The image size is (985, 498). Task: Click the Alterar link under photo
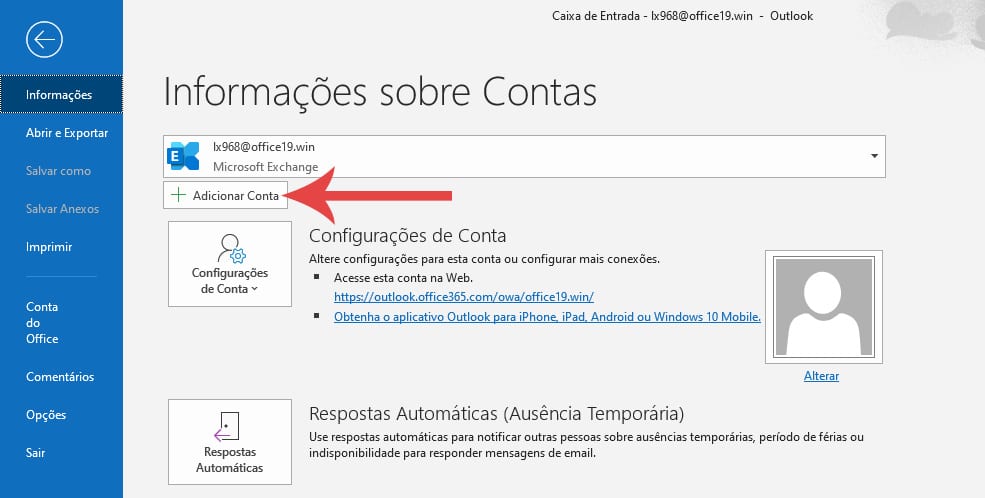[821, 376]
